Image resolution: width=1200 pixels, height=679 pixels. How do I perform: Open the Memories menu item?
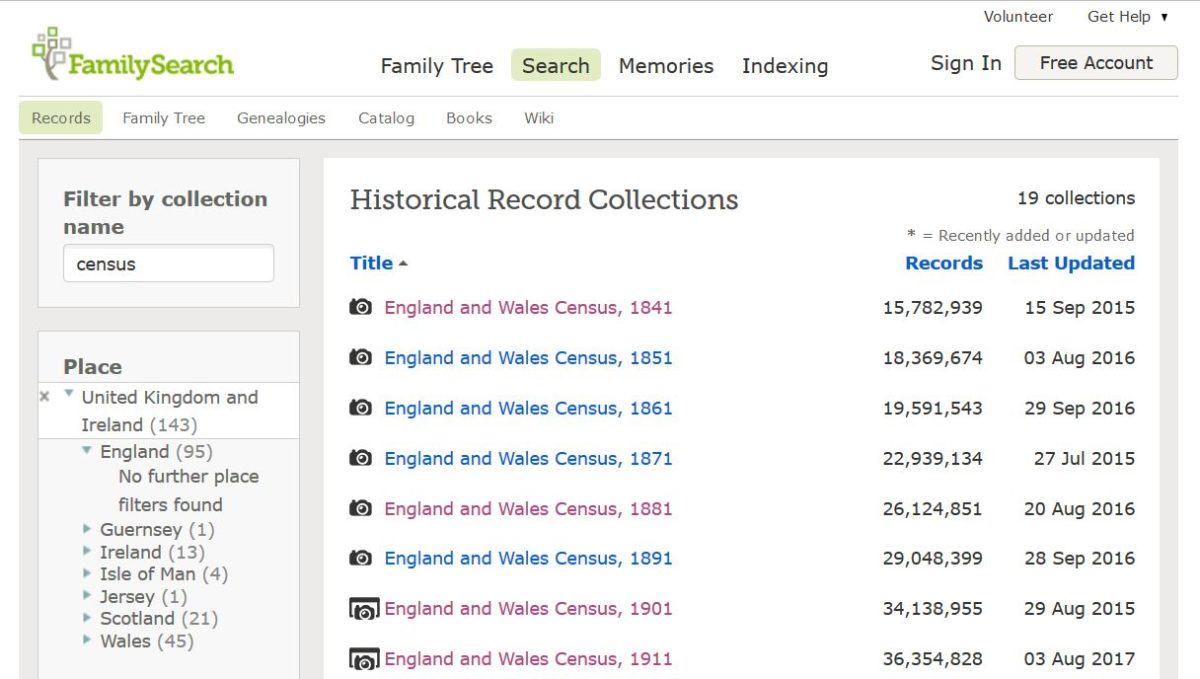[666, 66]
